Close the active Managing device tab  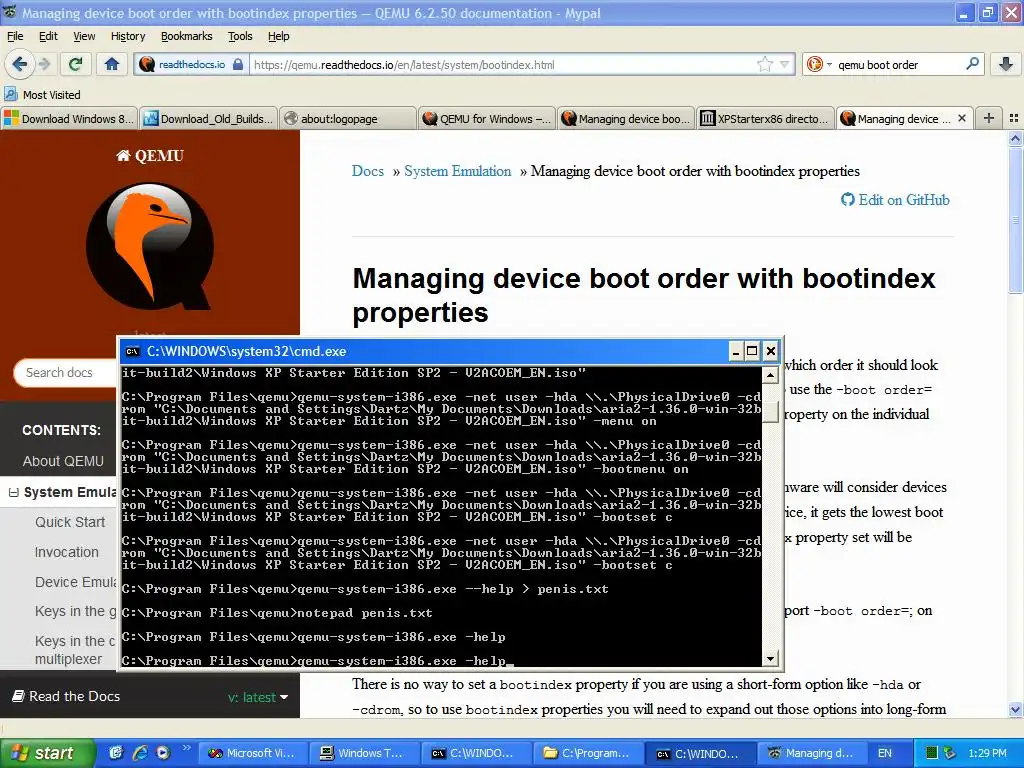(961, 118)
